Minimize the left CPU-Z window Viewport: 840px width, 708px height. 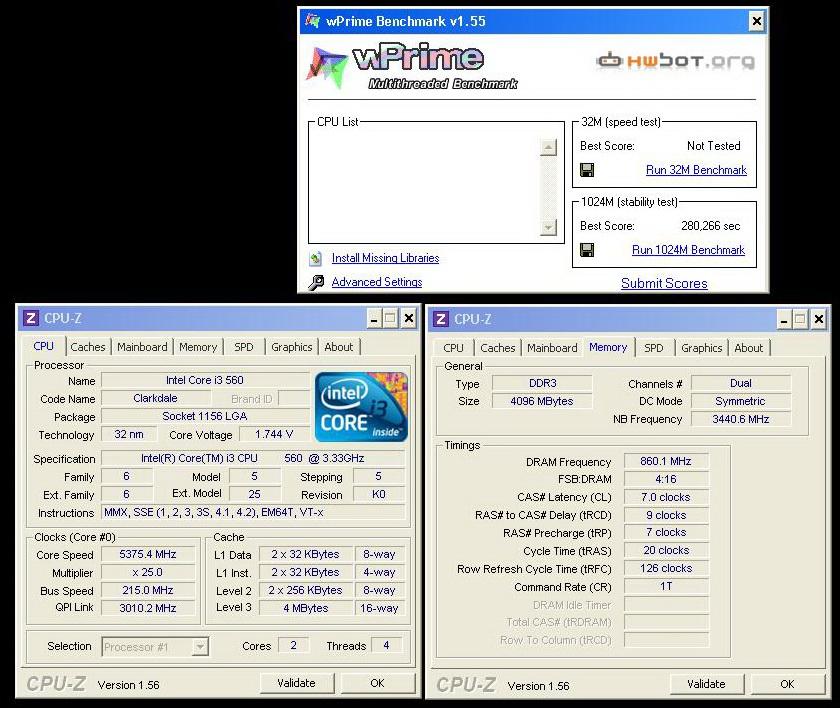374,319
